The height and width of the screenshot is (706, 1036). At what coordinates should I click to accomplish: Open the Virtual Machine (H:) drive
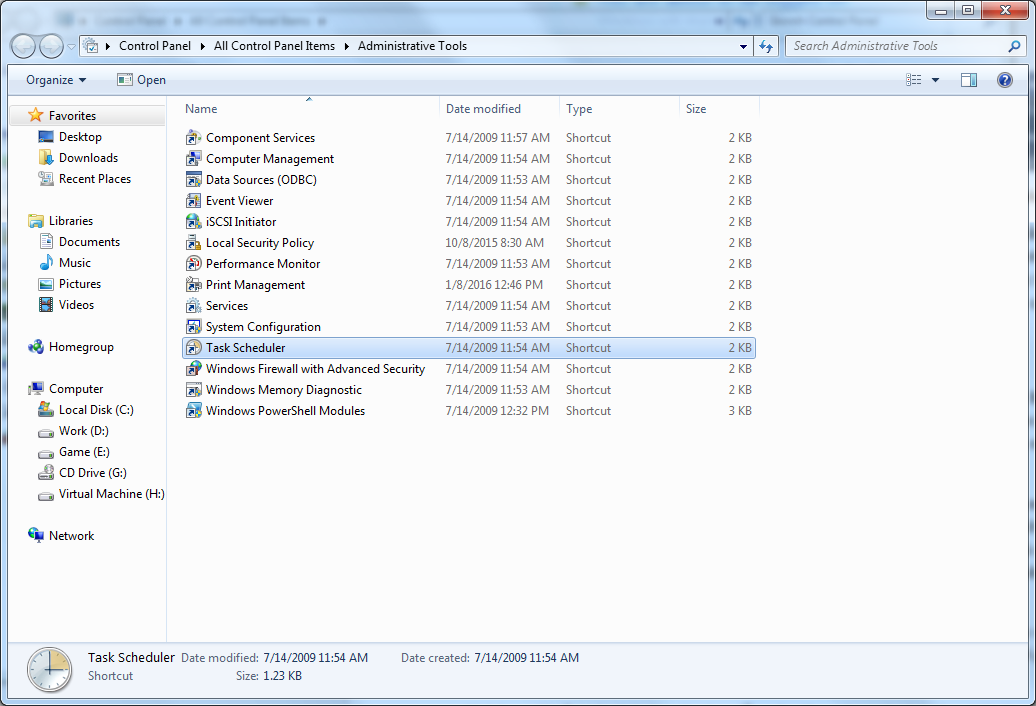[111, 494]
